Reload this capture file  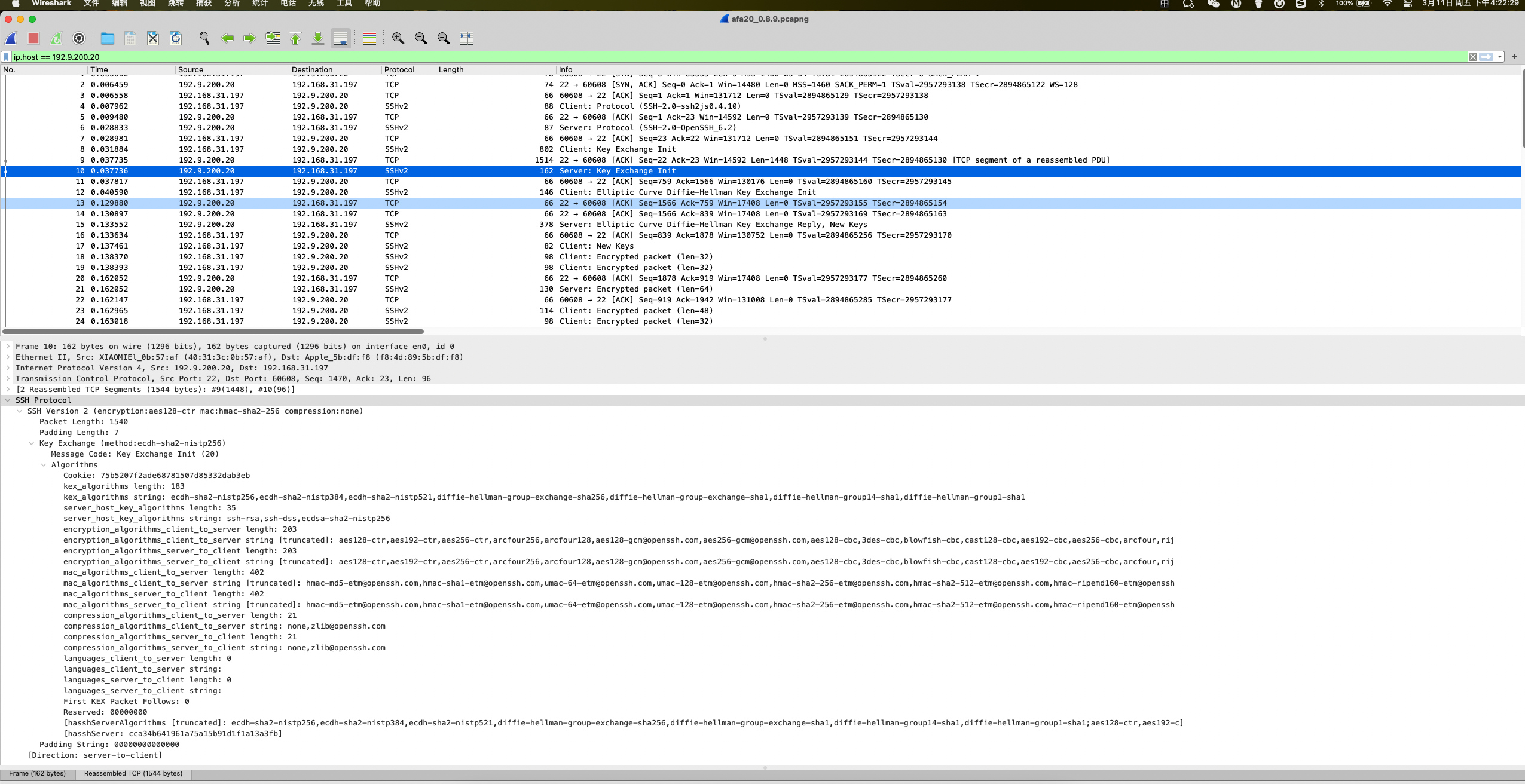[175, 38]
